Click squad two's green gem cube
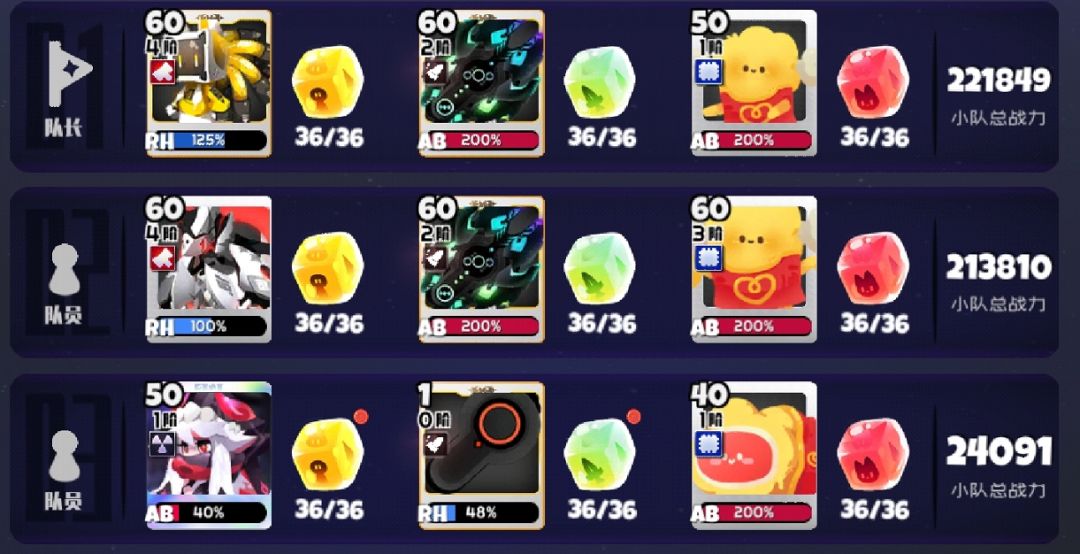 599,267
